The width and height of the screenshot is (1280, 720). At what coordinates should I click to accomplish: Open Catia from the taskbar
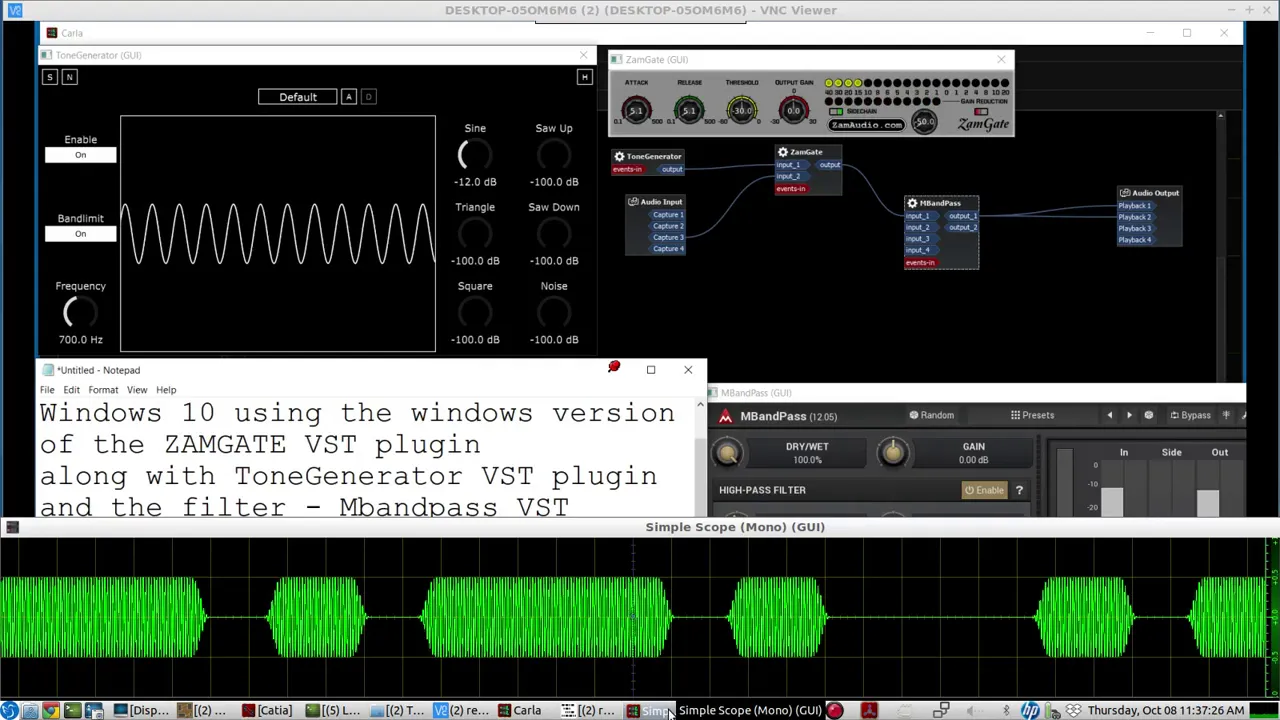tap(267, 711)
